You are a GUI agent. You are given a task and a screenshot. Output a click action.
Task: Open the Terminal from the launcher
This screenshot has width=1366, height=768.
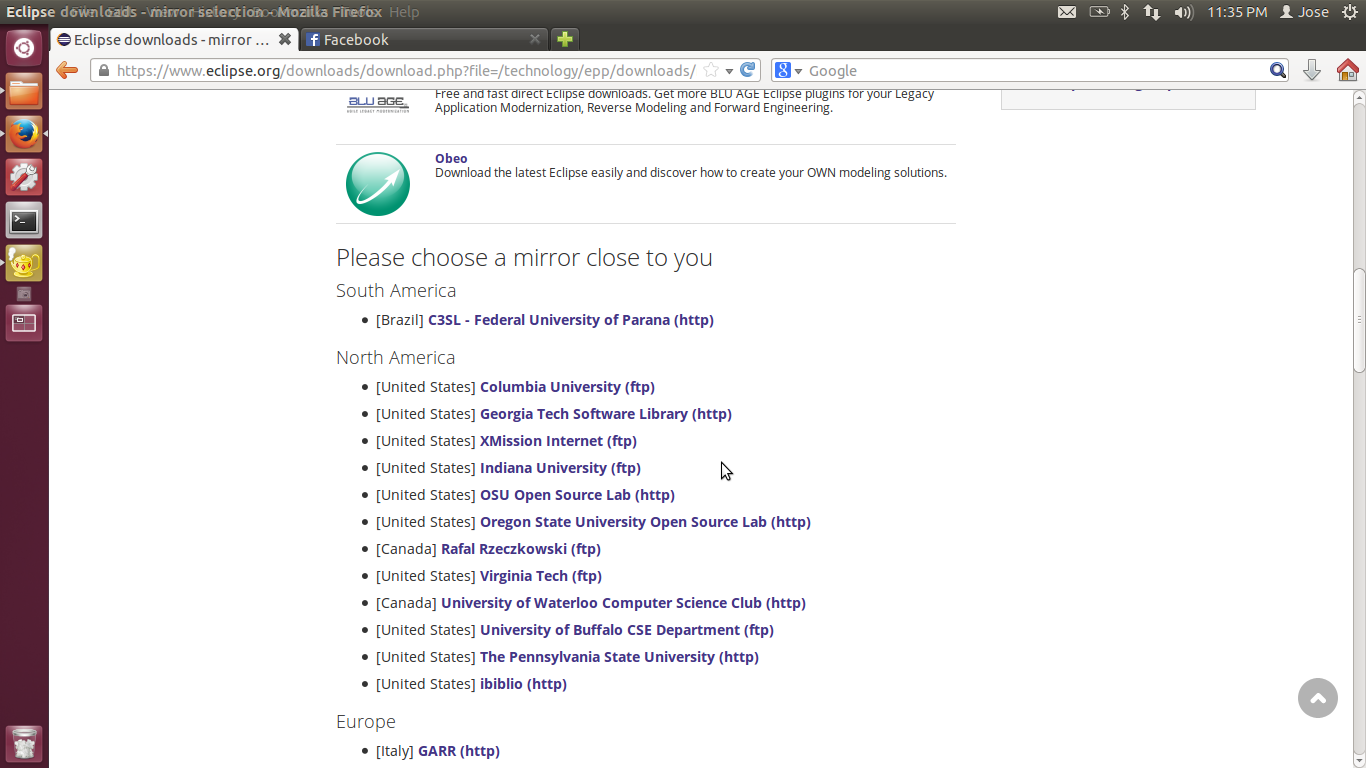pos(24,220)
